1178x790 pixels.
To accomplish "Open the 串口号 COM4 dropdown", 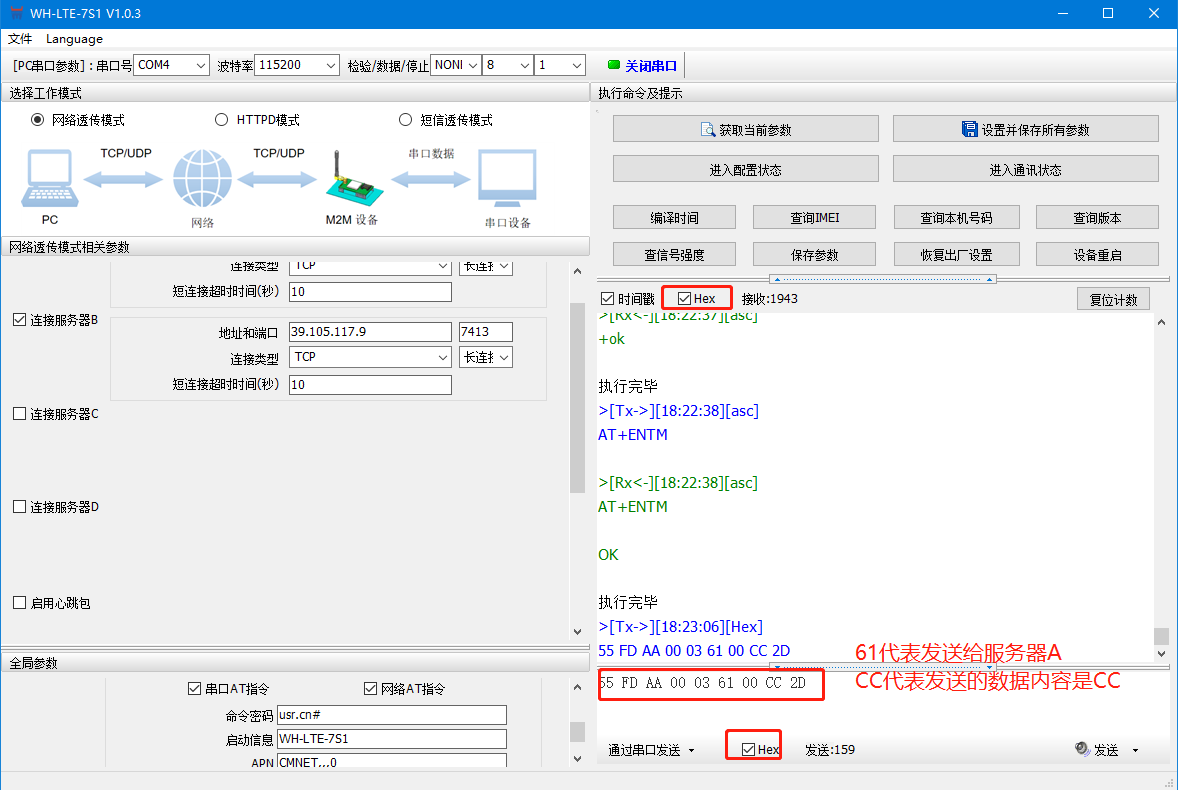I will [x=171, y=65].
